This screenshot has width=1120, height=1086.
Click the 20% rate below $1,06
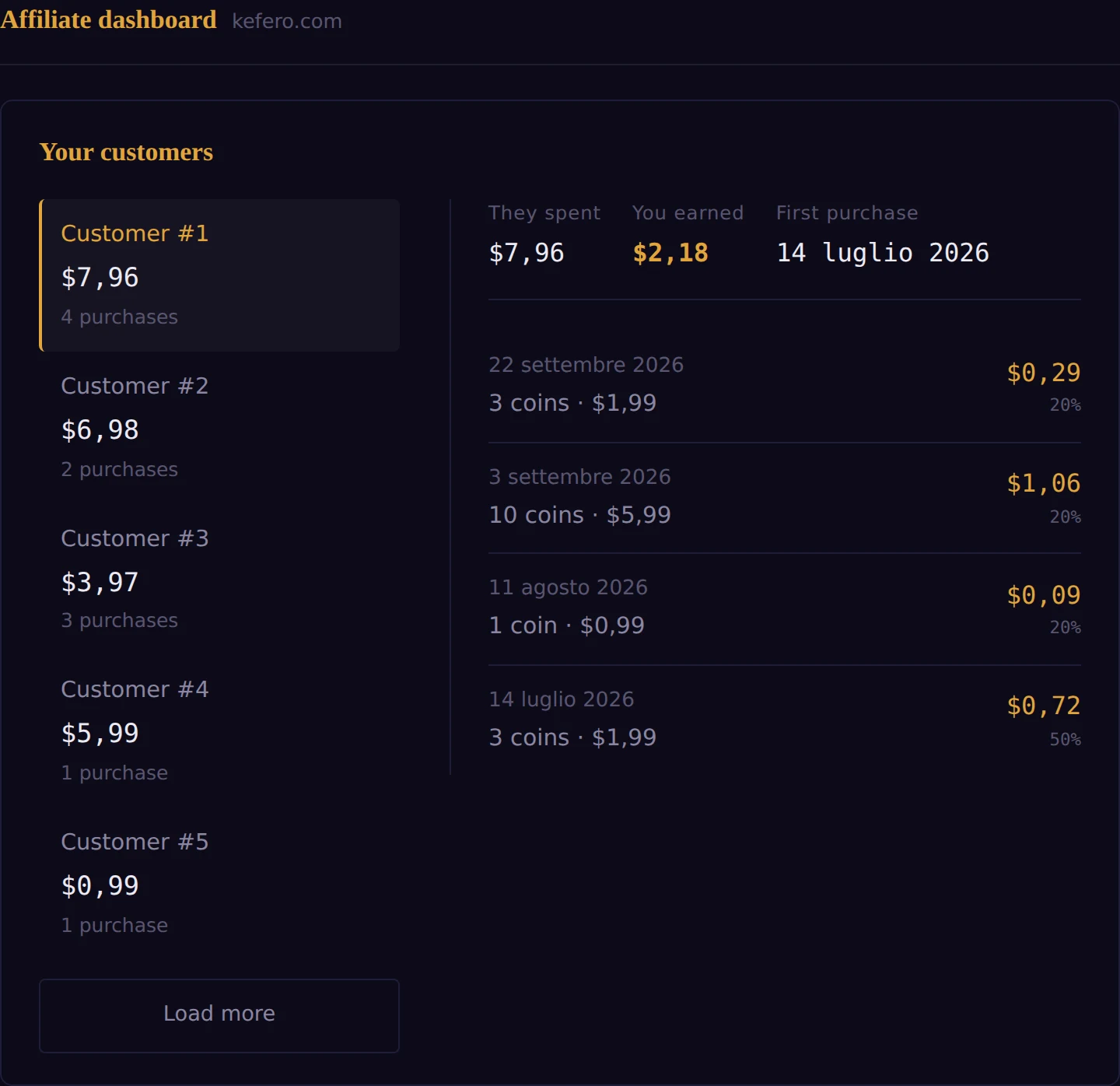click(x=1066, y=517)
